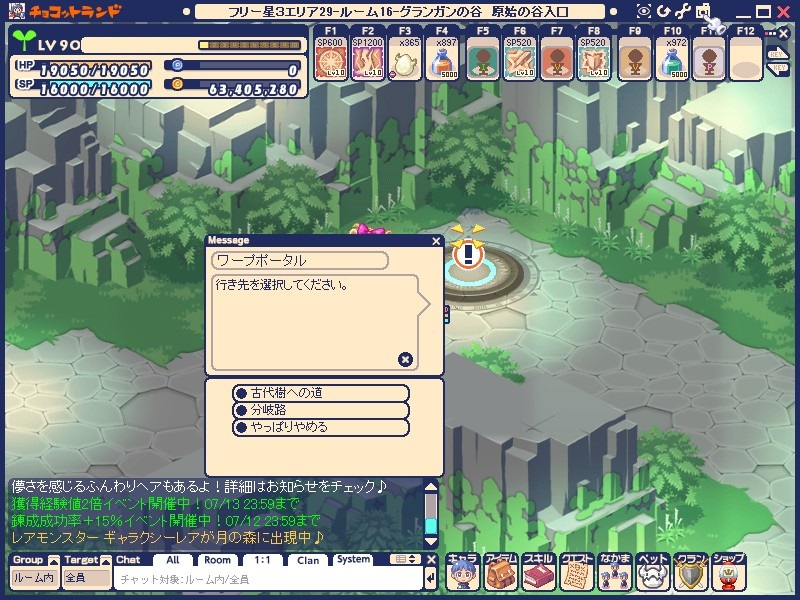800x600 pixels.
Task: Switch to previous shortcut KEY page
Action: pyautogui.click(x=777, y=68)
